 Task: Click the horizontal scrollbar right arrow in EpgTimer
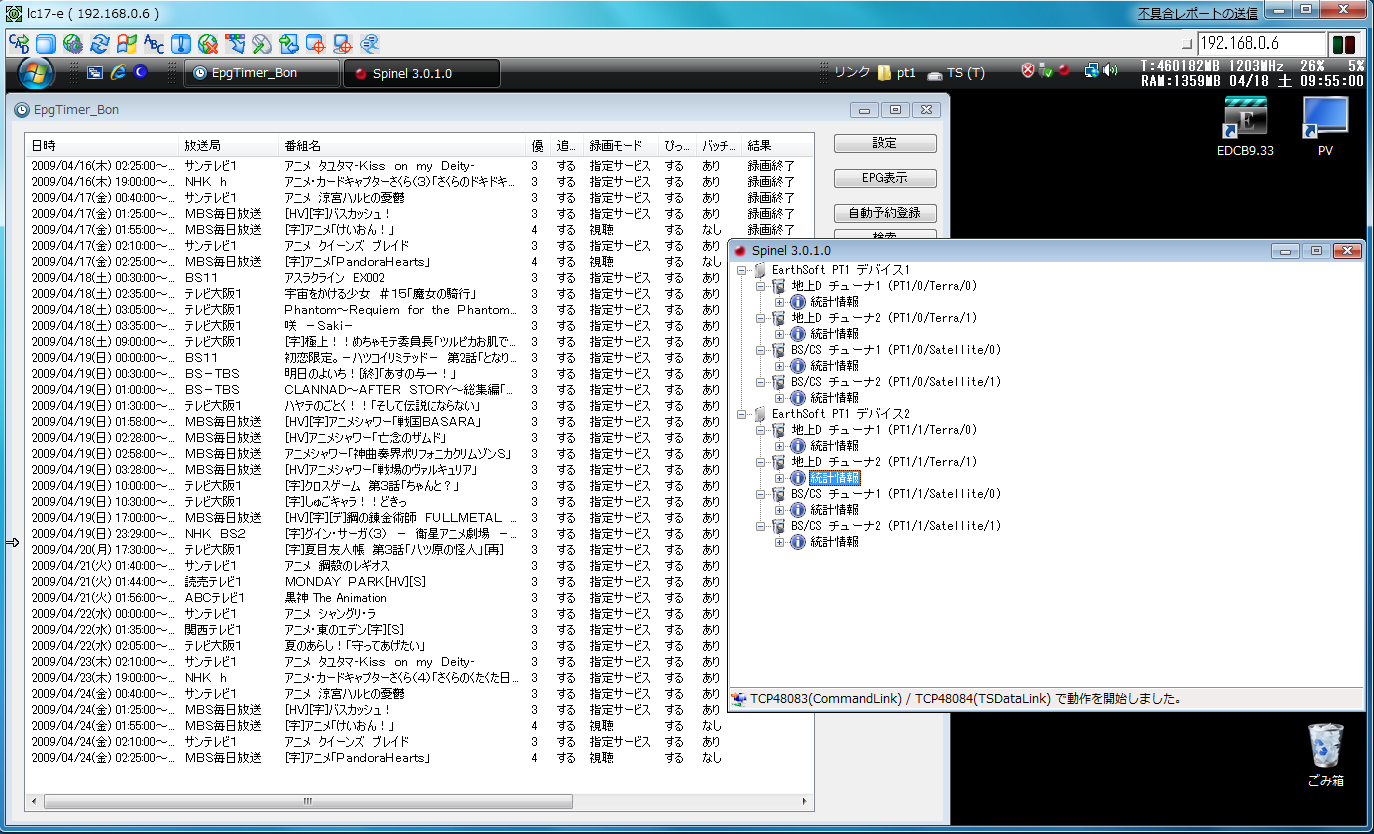coord(806,802)
